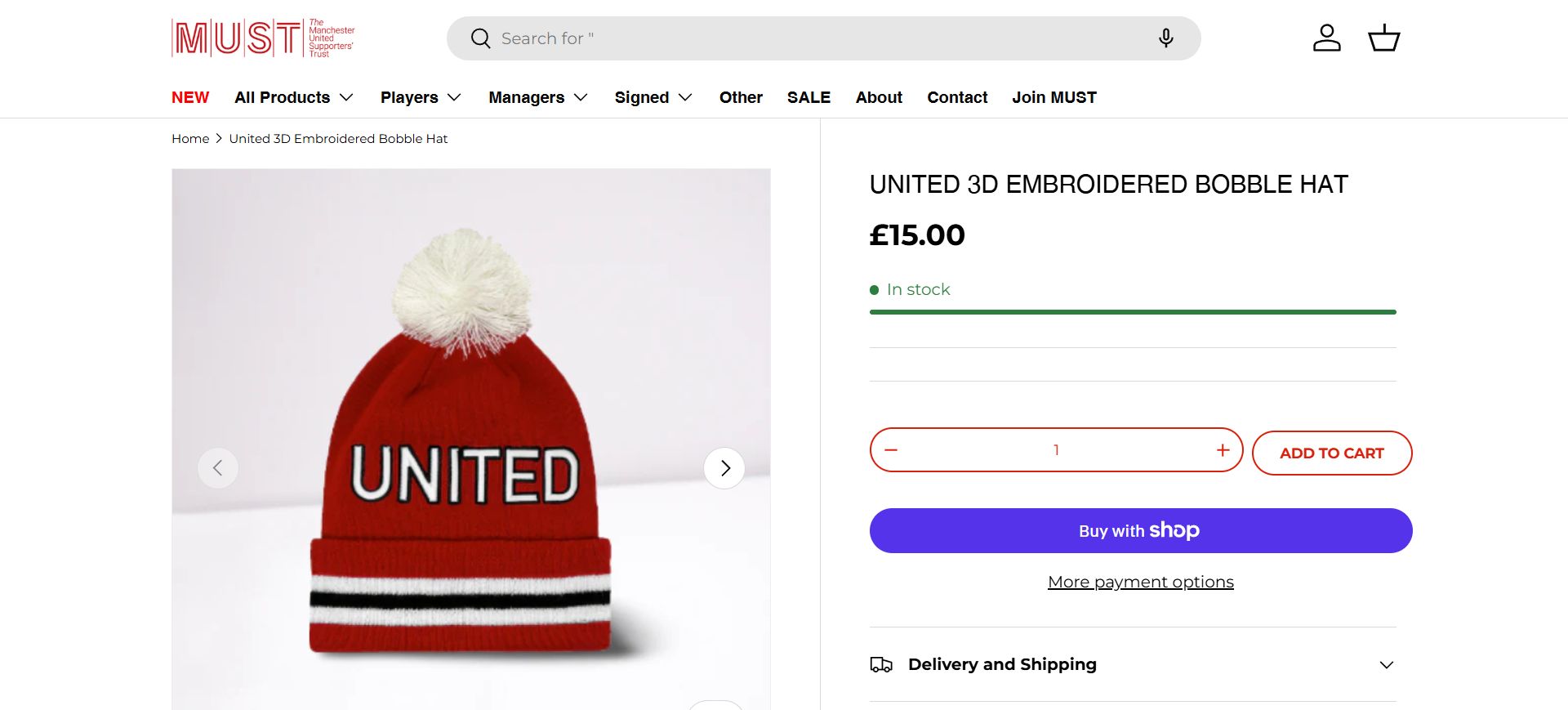Click the MUST logo in header

coord(263,38)
